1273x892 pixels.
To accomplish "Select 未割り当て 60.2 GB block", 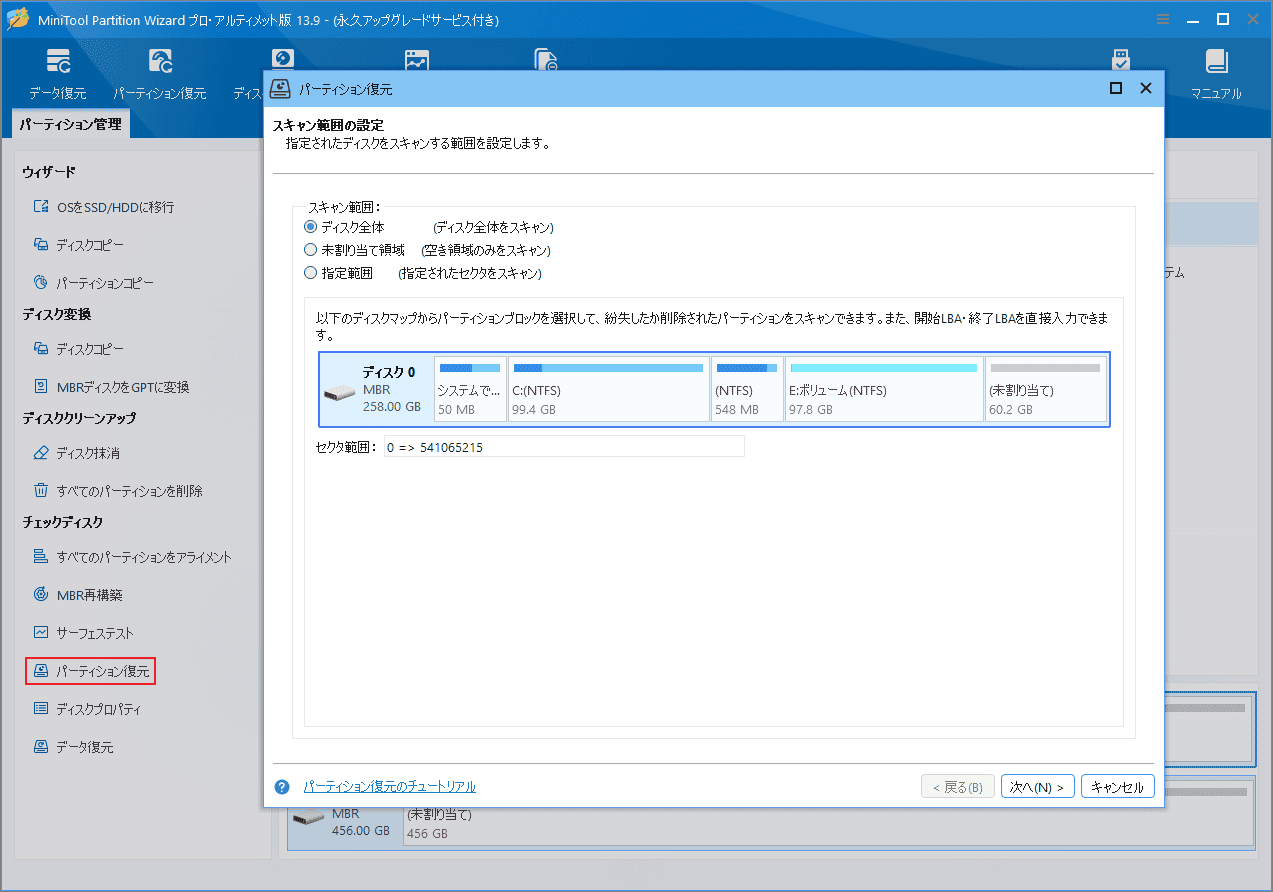I will (1045, 389).
